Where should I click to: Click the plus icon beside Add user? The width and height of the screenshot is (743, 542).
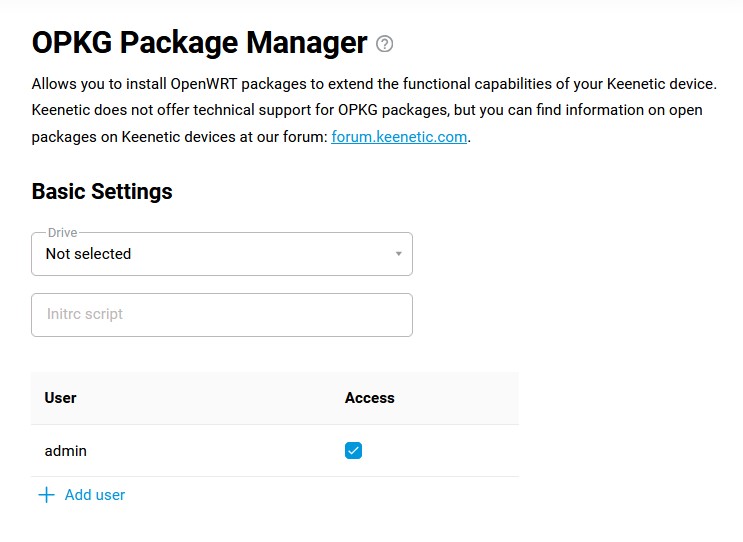(46, 495)
